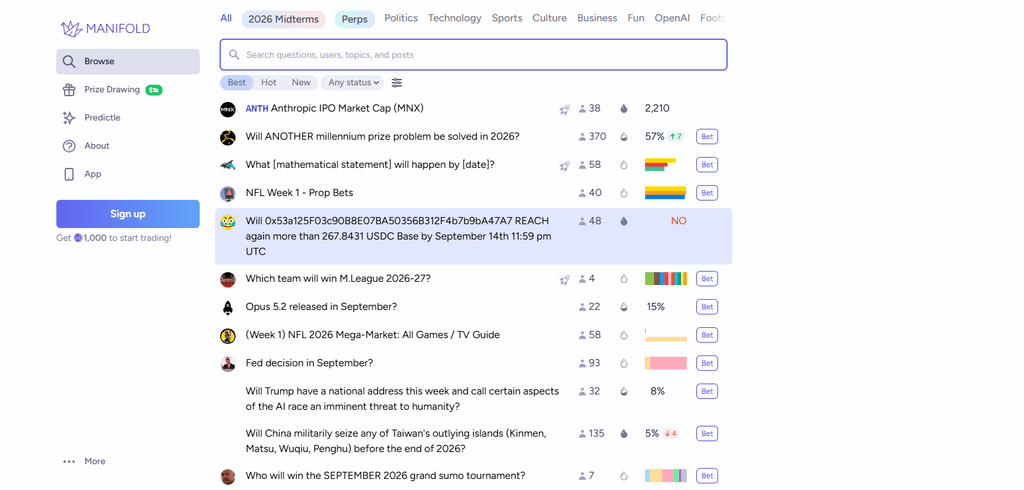Screen dimensions: 1024x490
Task: Switch to the Fun topic
Action: point(636,18)
